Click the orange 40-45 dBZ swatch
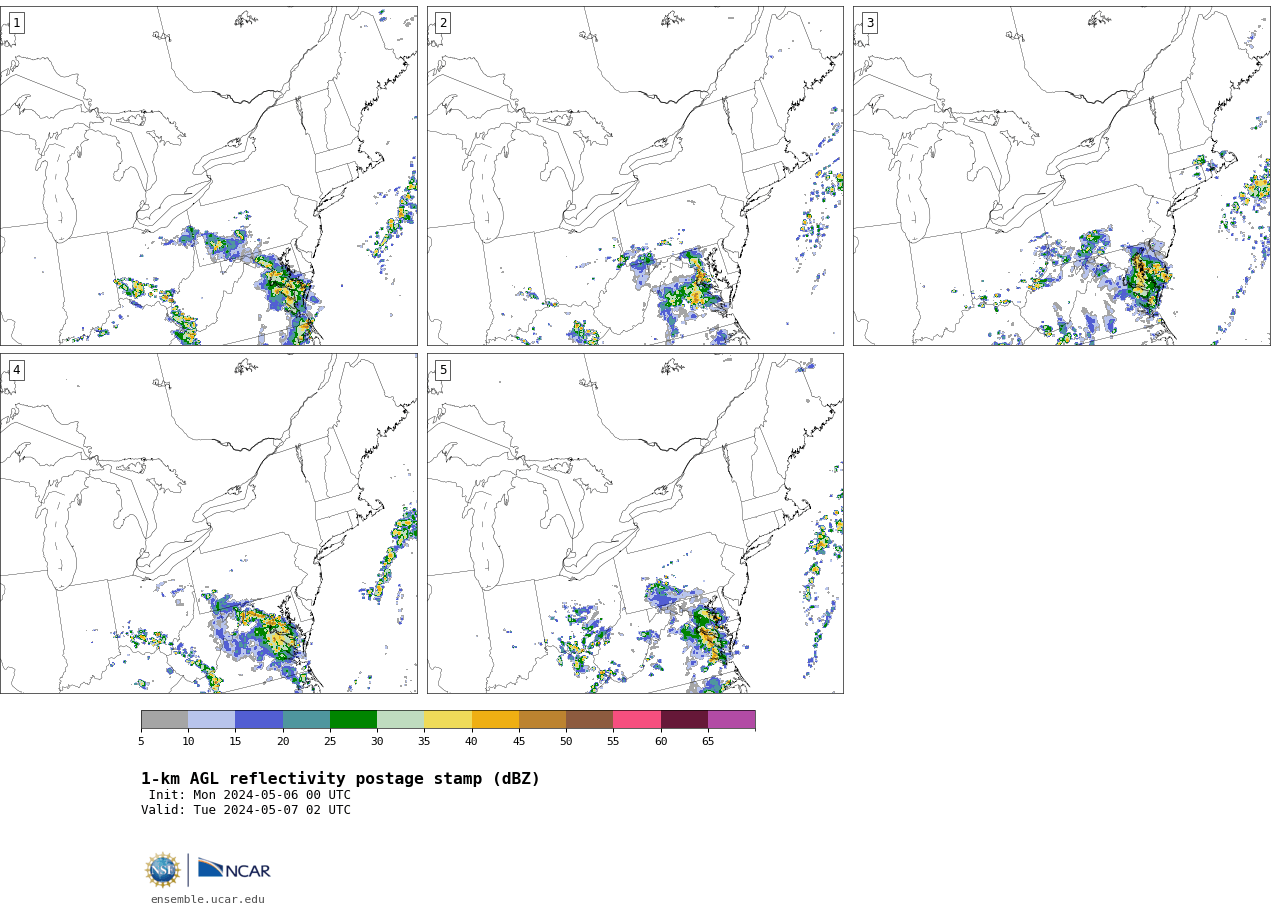Image resolution: width=1280 pixels, height=910 pixels. click(495, 720)
